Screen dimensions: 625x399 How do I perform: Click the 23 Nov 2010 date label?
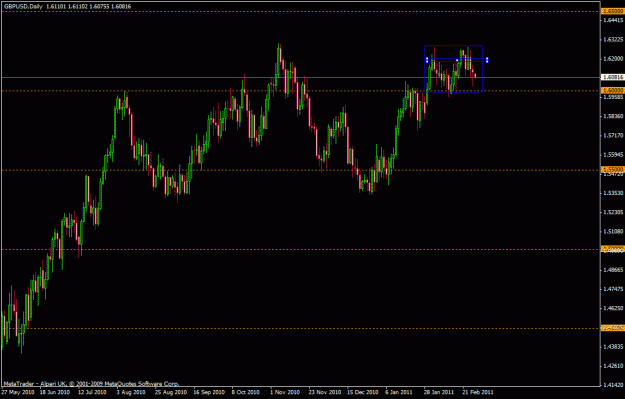(325, 392)
